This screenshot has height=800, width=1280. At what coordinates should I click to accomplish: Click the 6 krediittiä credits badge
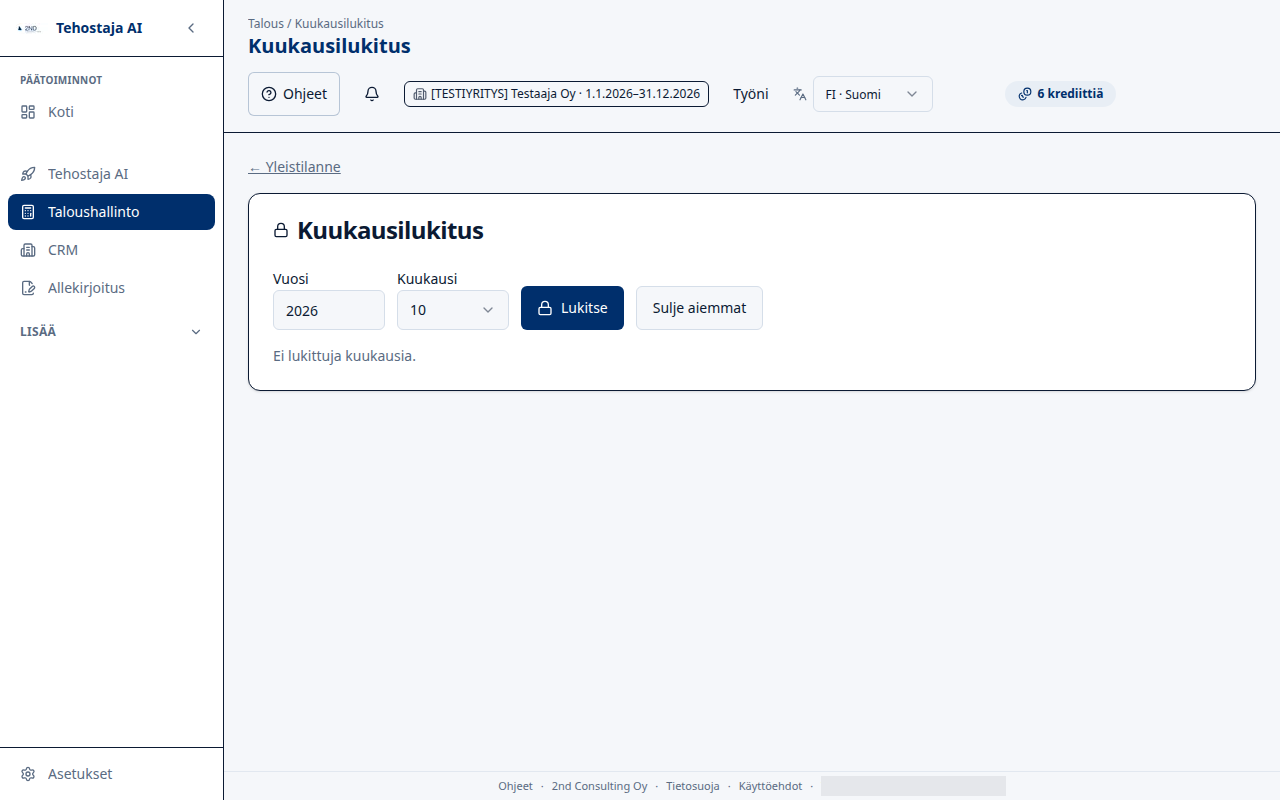point(1060,94)
